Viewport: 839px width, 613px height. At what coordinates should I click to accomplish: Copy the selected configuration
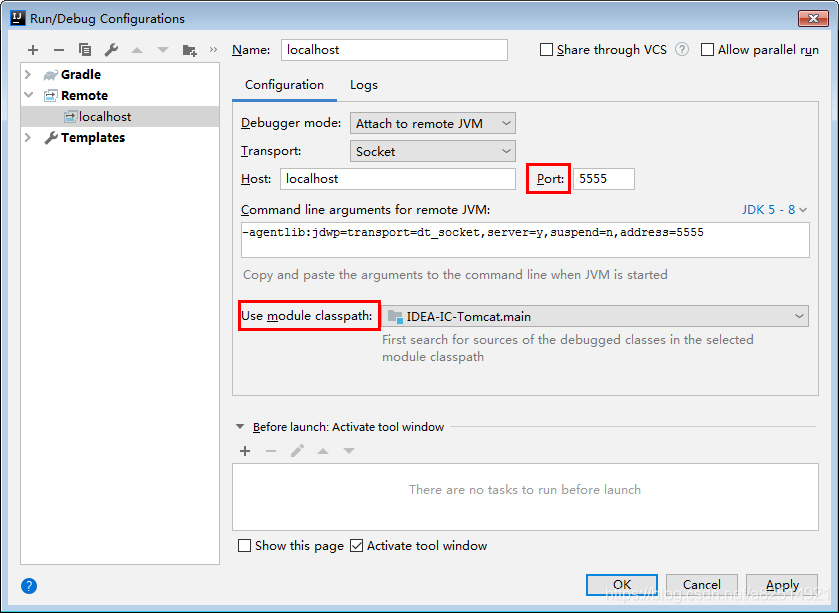pyautogui.click(x=85, y=50)
